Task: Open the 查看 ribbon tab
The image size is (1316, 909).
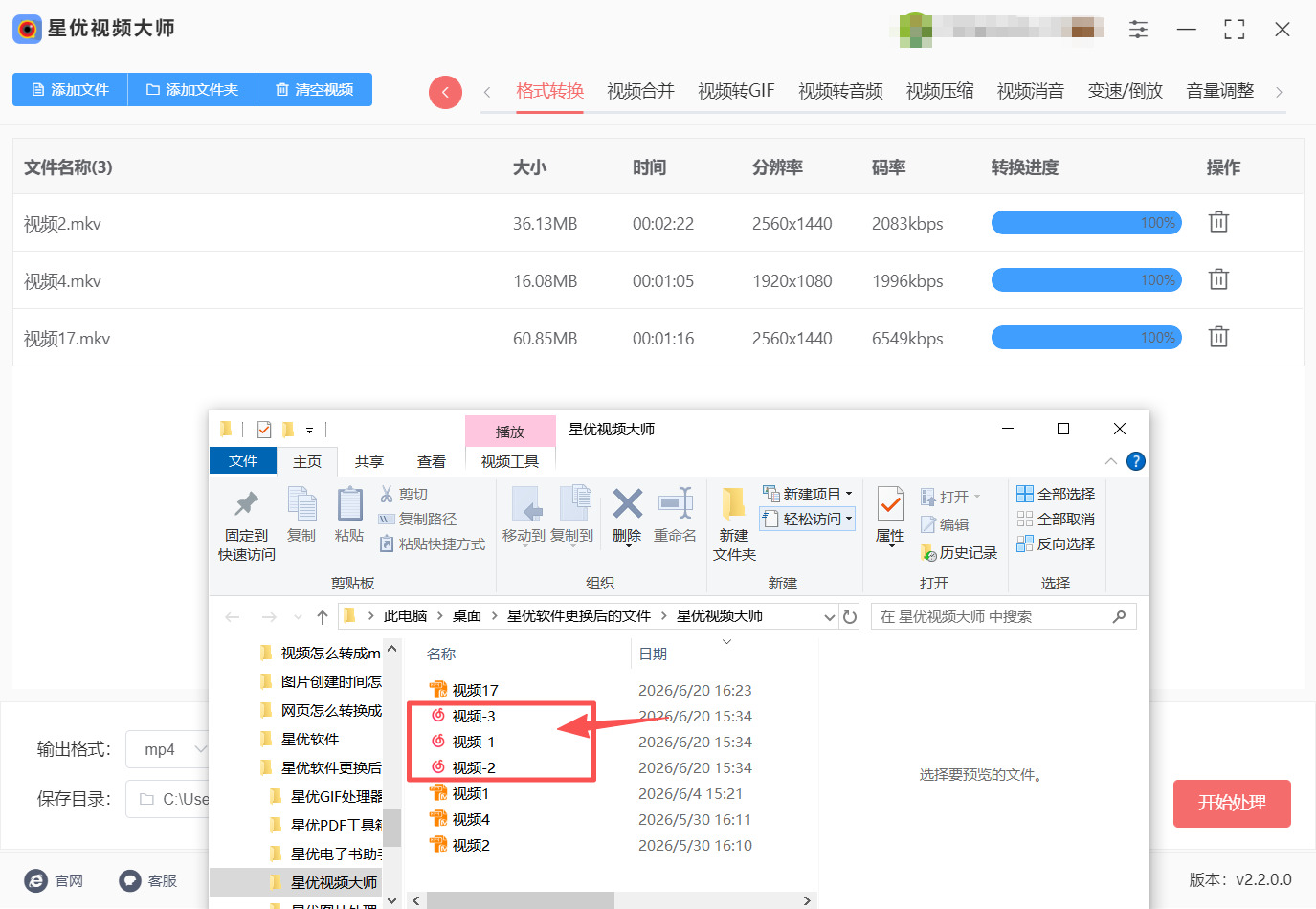Action: [x=432, y=461]
